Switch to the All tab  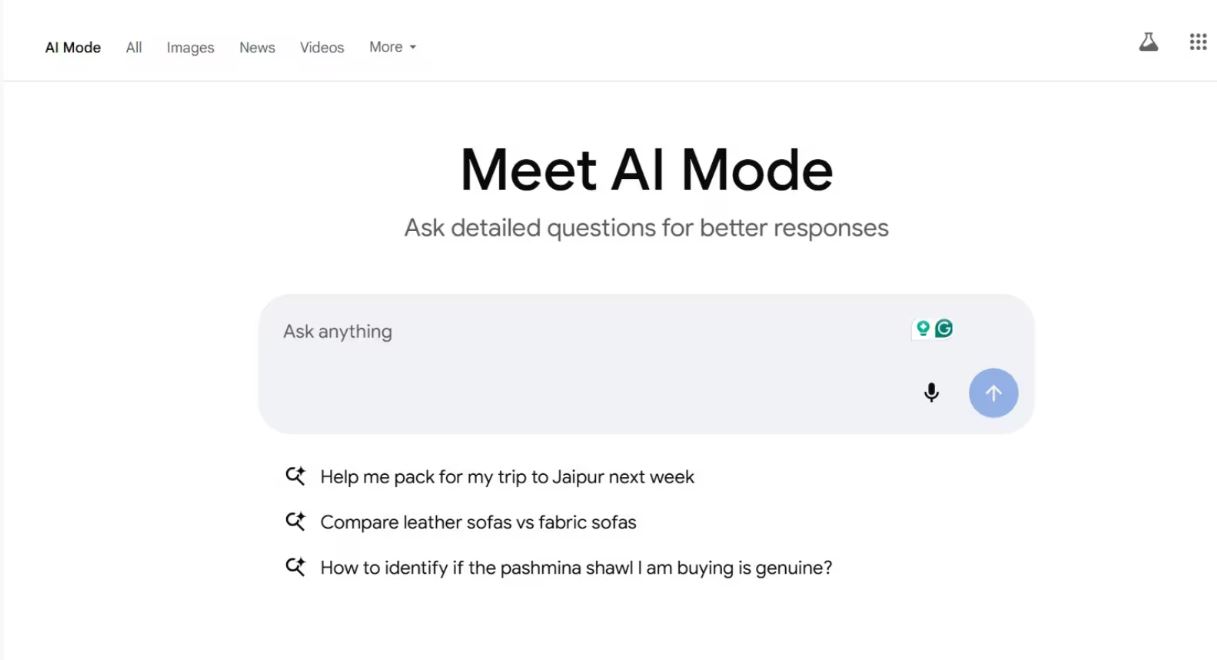(134, 47)
